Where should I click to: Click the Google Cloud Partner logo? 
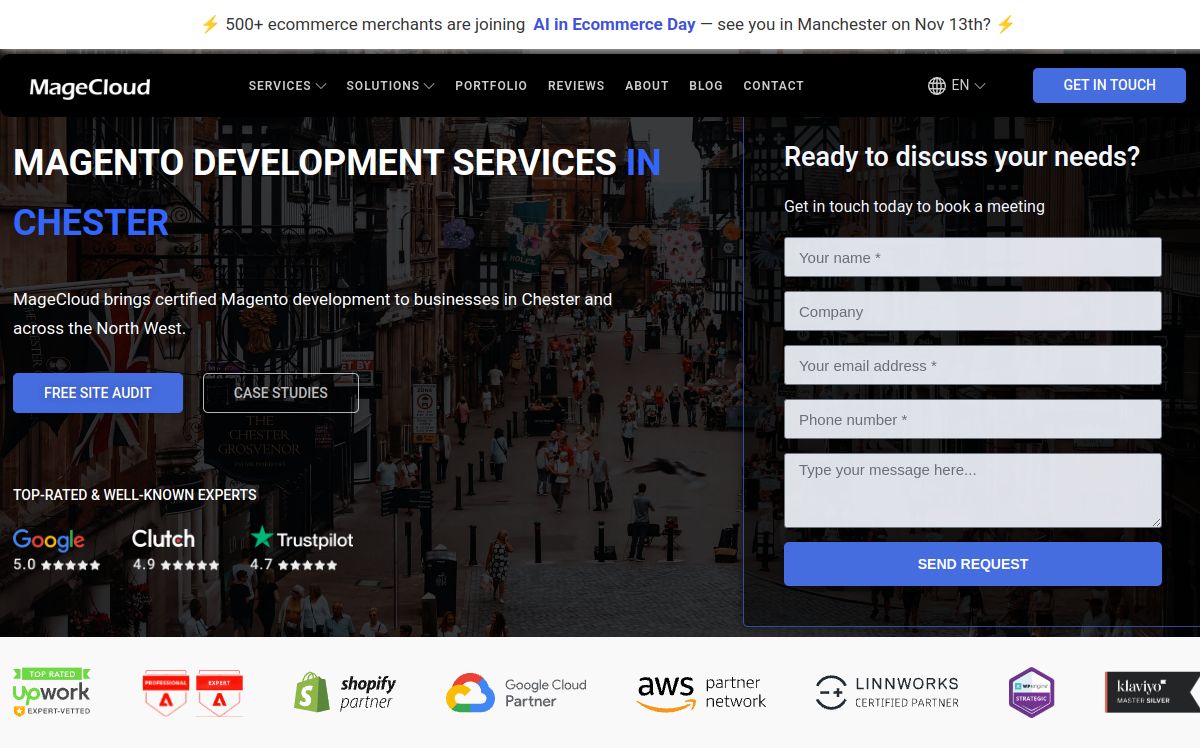(x=516, y=693)
